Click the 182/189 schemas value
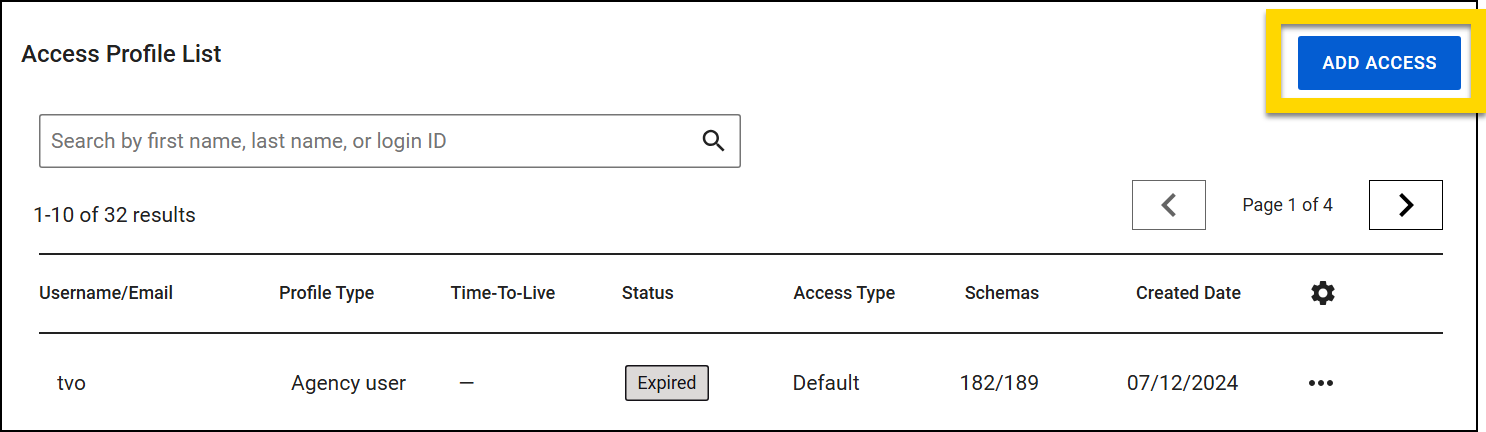The image size is (1486, 432). [x=999, y=383]
